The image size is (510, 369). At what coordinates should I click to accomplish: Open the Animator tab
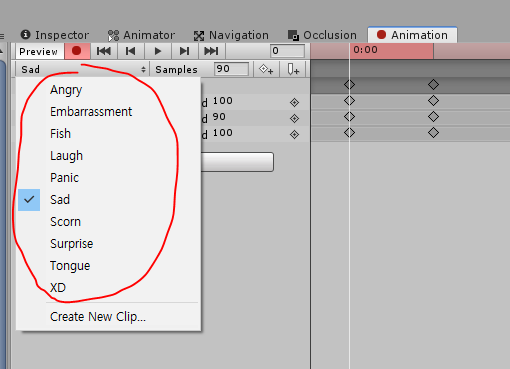click(141, 35)
